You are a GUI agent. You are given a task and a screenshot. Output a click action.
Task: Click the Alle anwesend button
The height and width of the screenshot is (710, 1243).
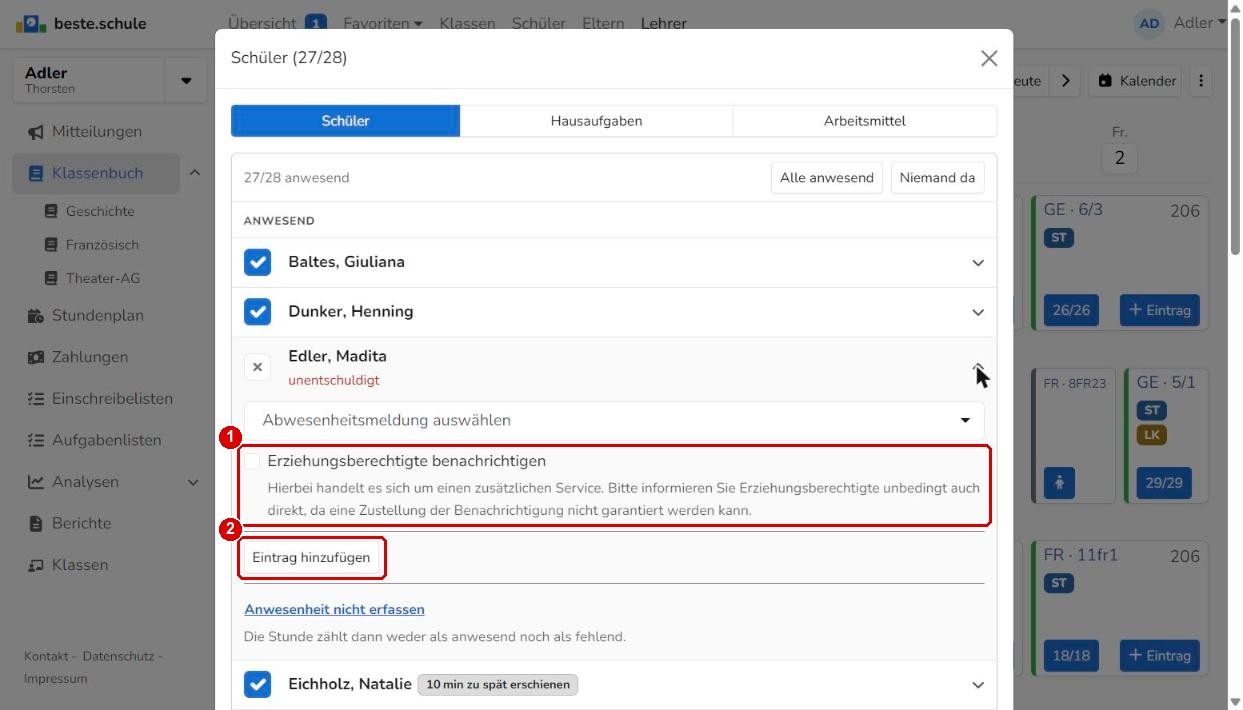[827, 178]
